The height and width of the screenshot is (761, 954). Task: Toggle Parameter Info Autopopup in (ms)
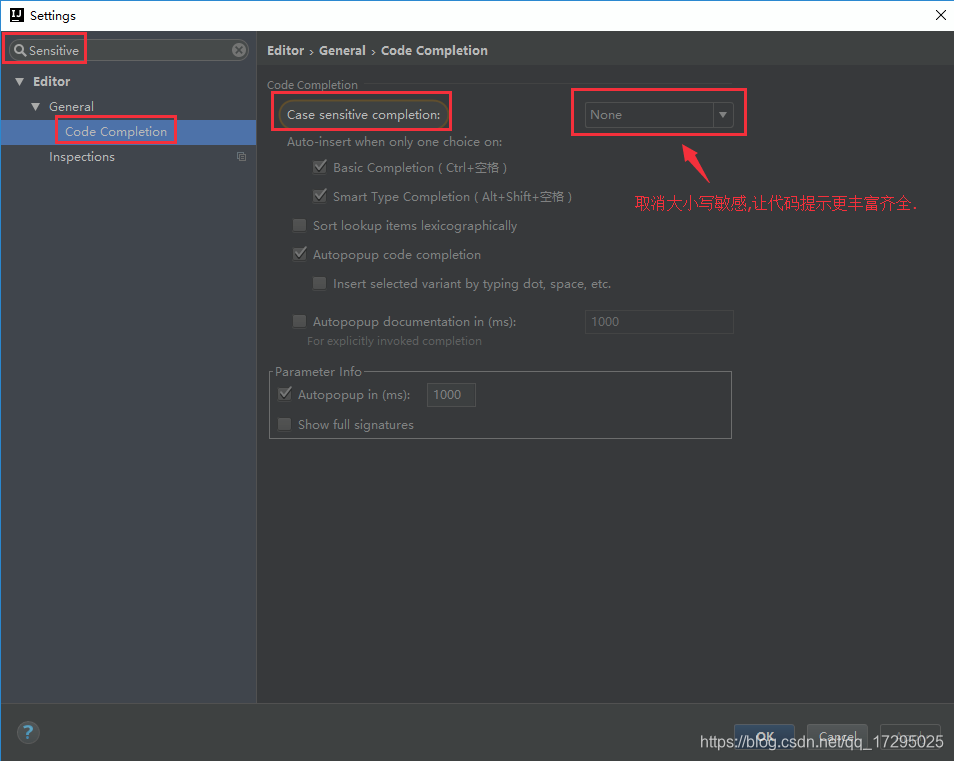click(285, 394)
